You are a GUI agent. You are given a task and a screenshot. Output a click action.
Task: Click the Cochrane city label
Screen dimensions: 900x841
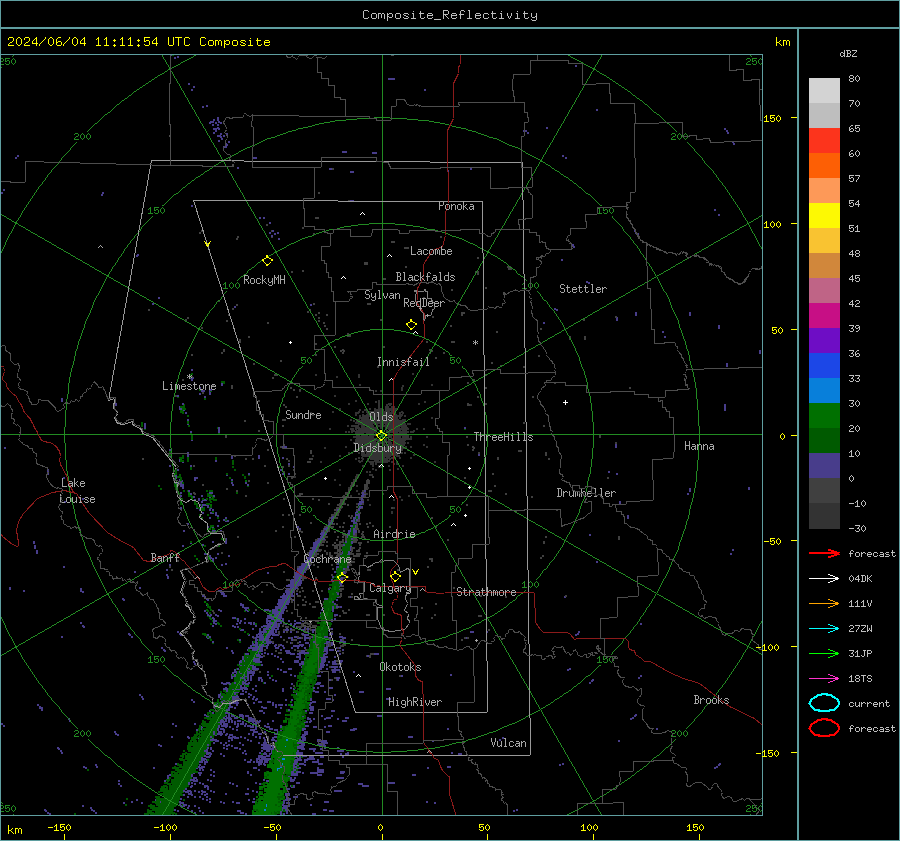pos(327,559)
